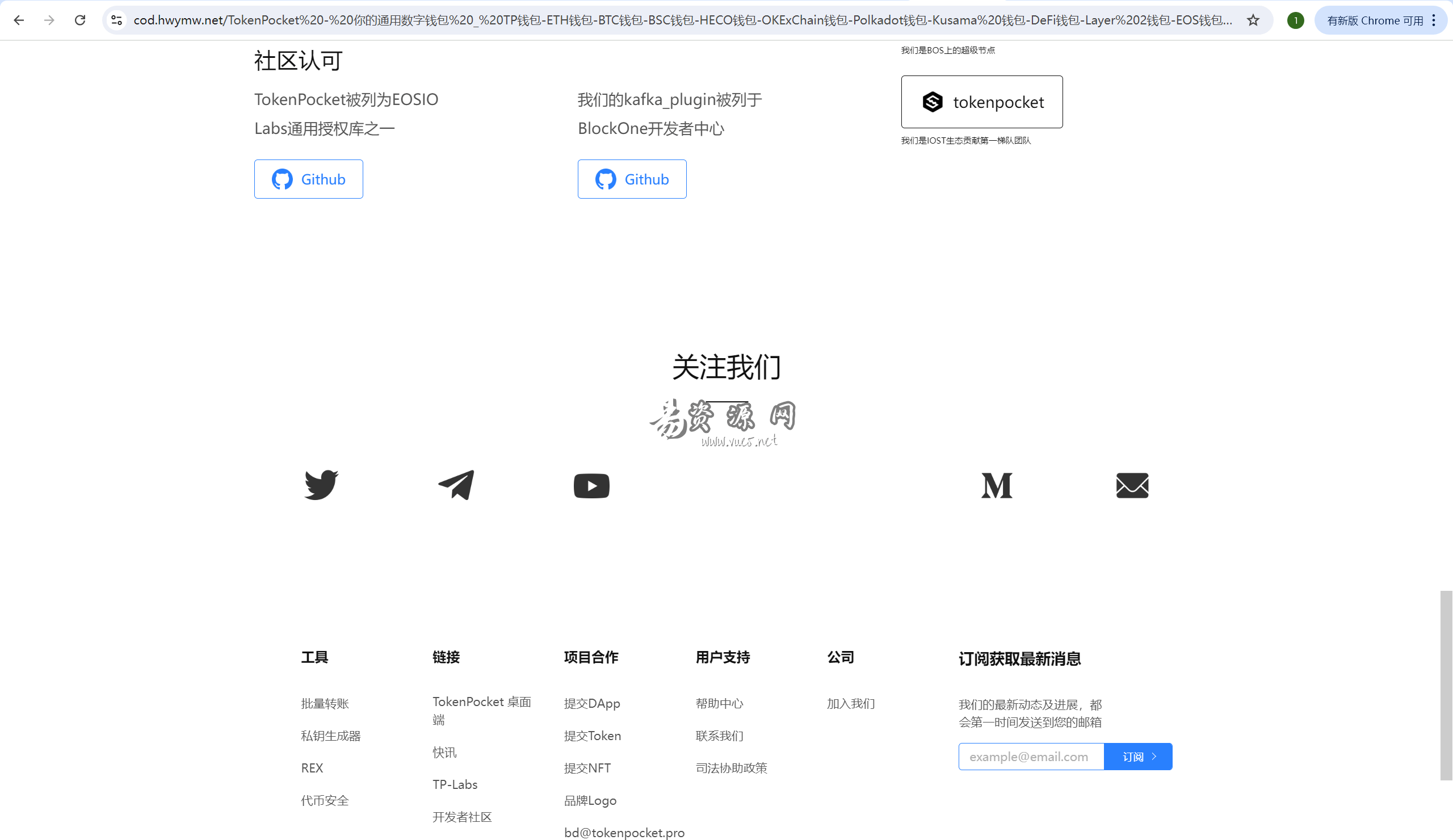Click the Github button under EOSIO Labs text

(x=308, y=179)
